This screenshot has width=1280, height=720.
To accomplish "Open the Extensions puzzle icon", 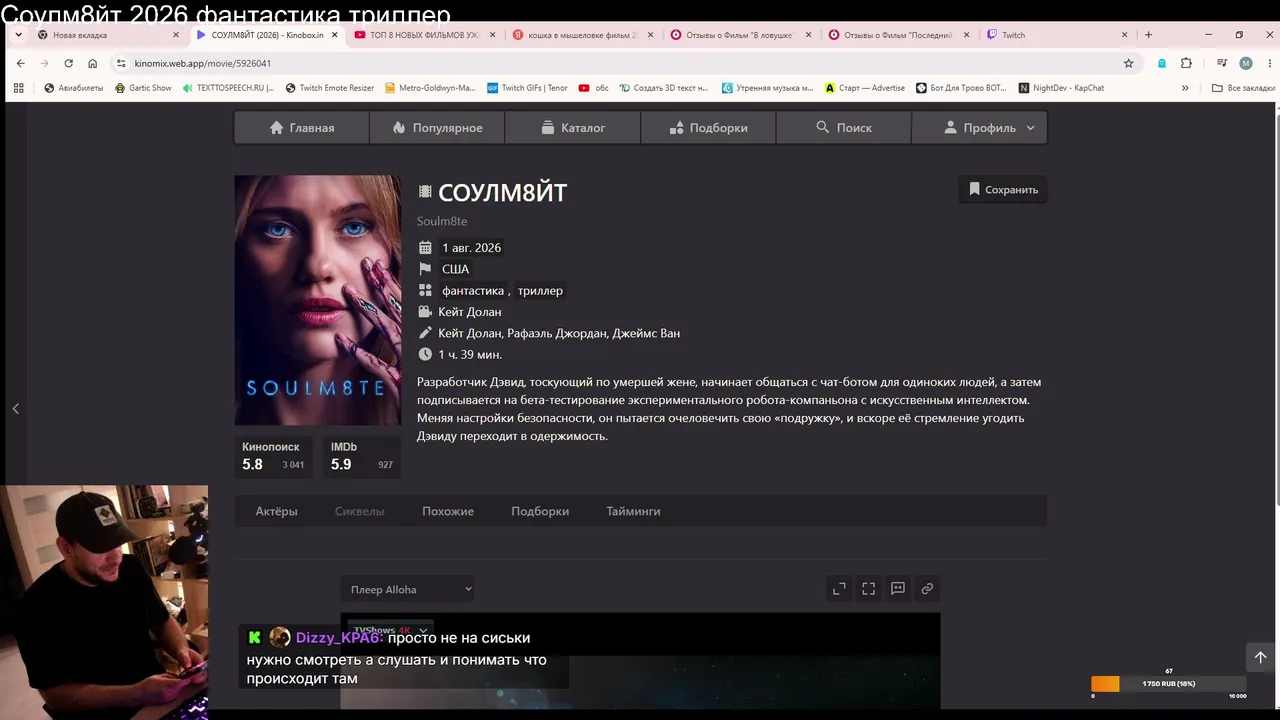I will point(1186,63).
